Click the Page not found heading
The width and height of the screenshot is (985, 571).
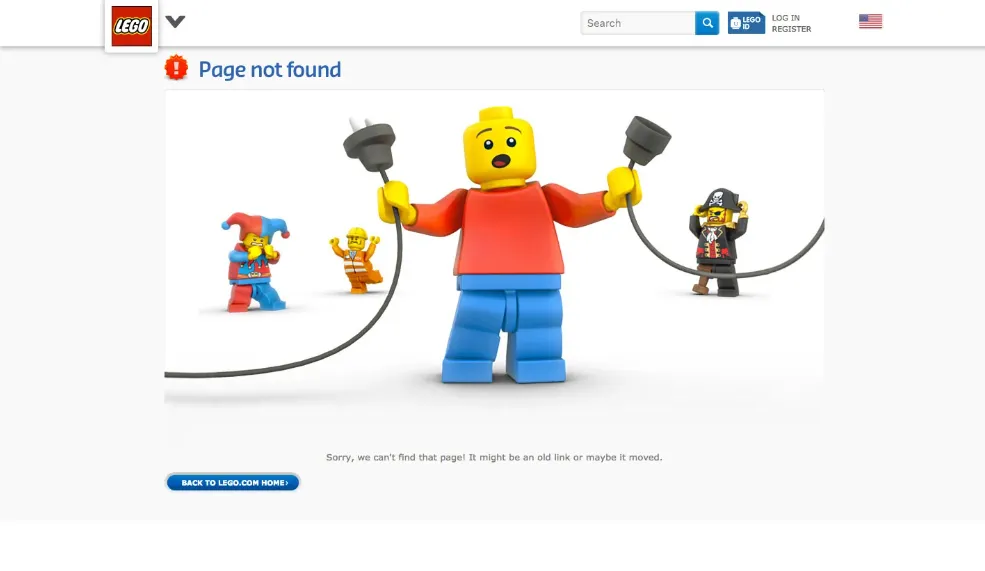[270, 69]
